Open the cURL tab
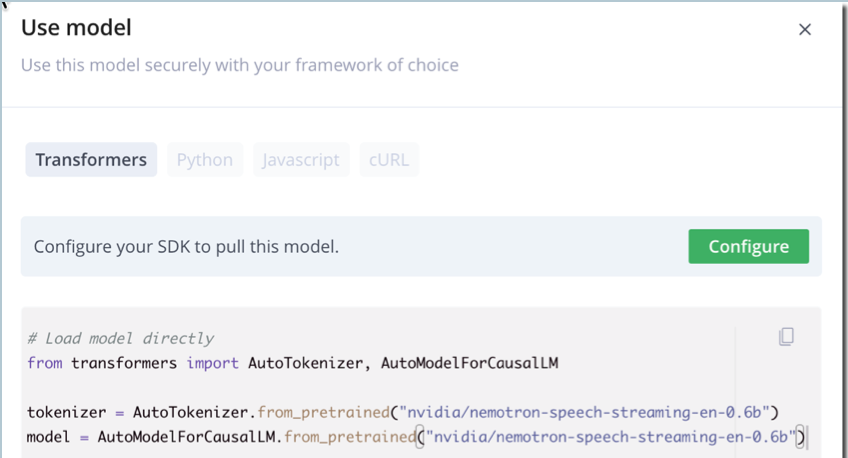Image resolution: width=848 pixels, height=458 pixels. click(389, 160)
